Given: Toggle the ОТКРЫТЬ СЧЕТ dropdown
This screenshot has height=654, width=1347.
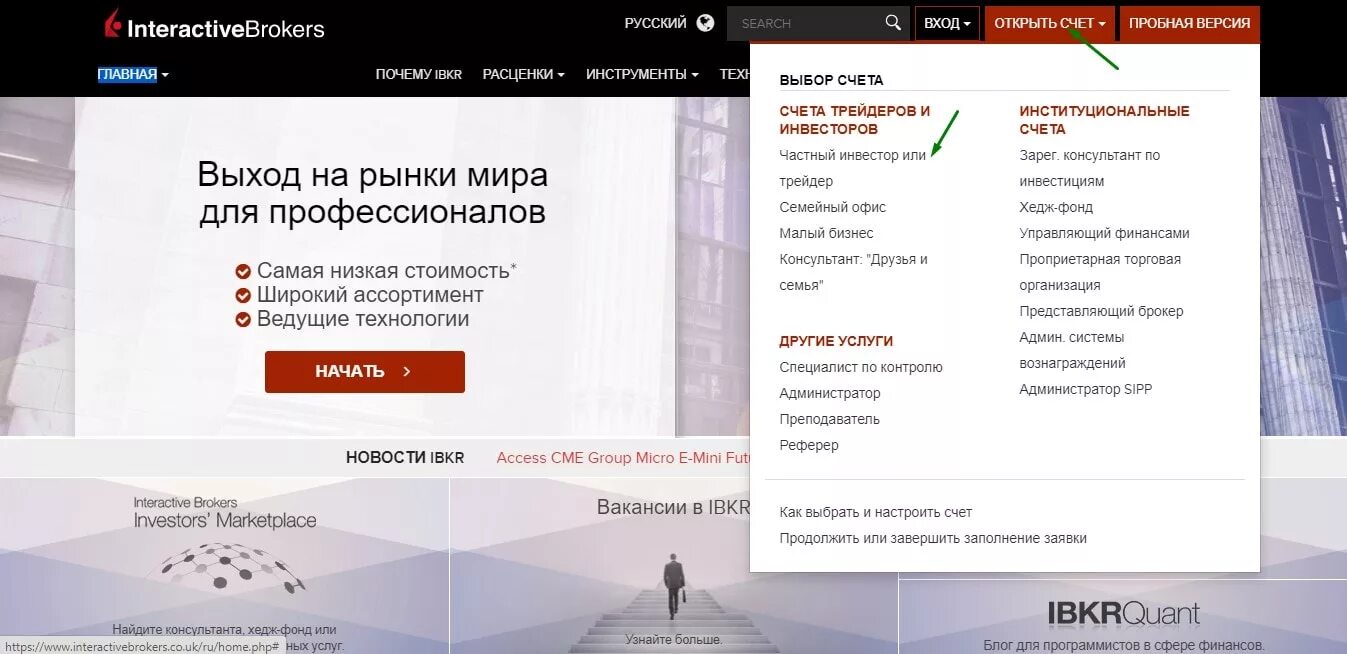Looking at the screenshot, I should pyautogui.click(x=1050, y=23).
